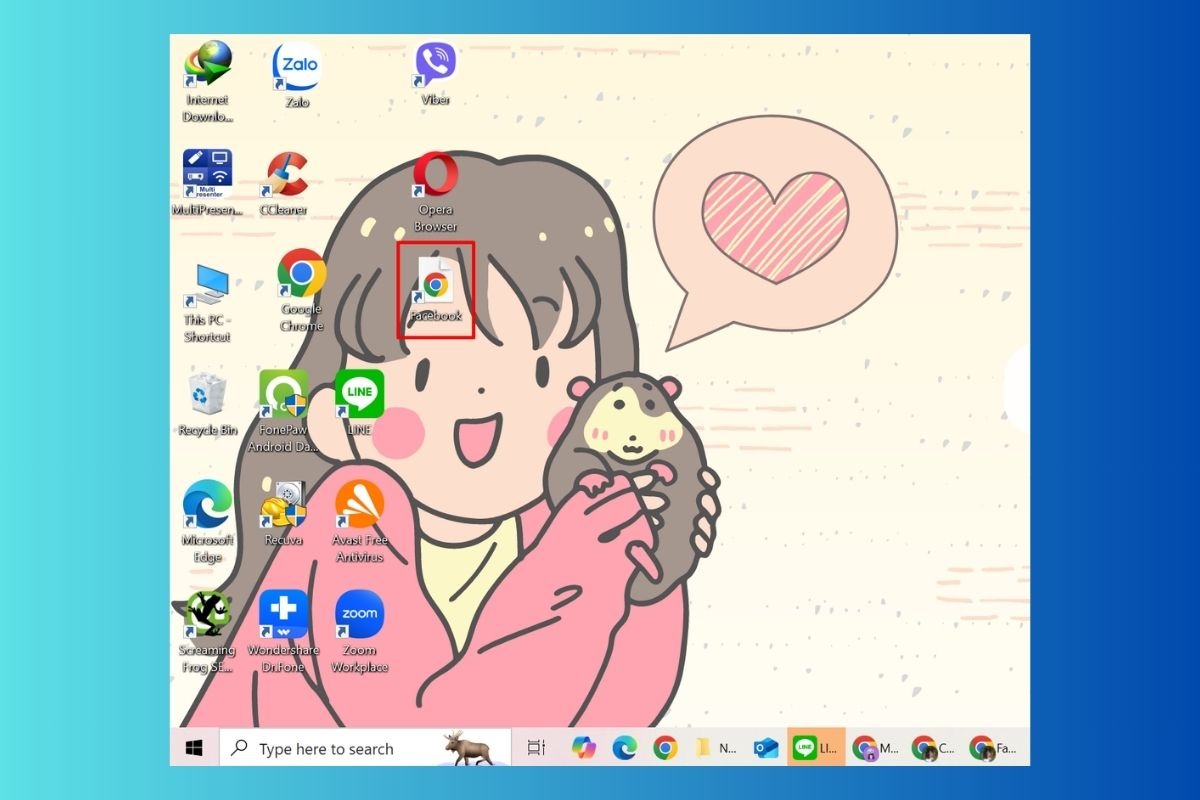Click the Wondershare Dr.Fone shortcut

(x=283, y=631)
